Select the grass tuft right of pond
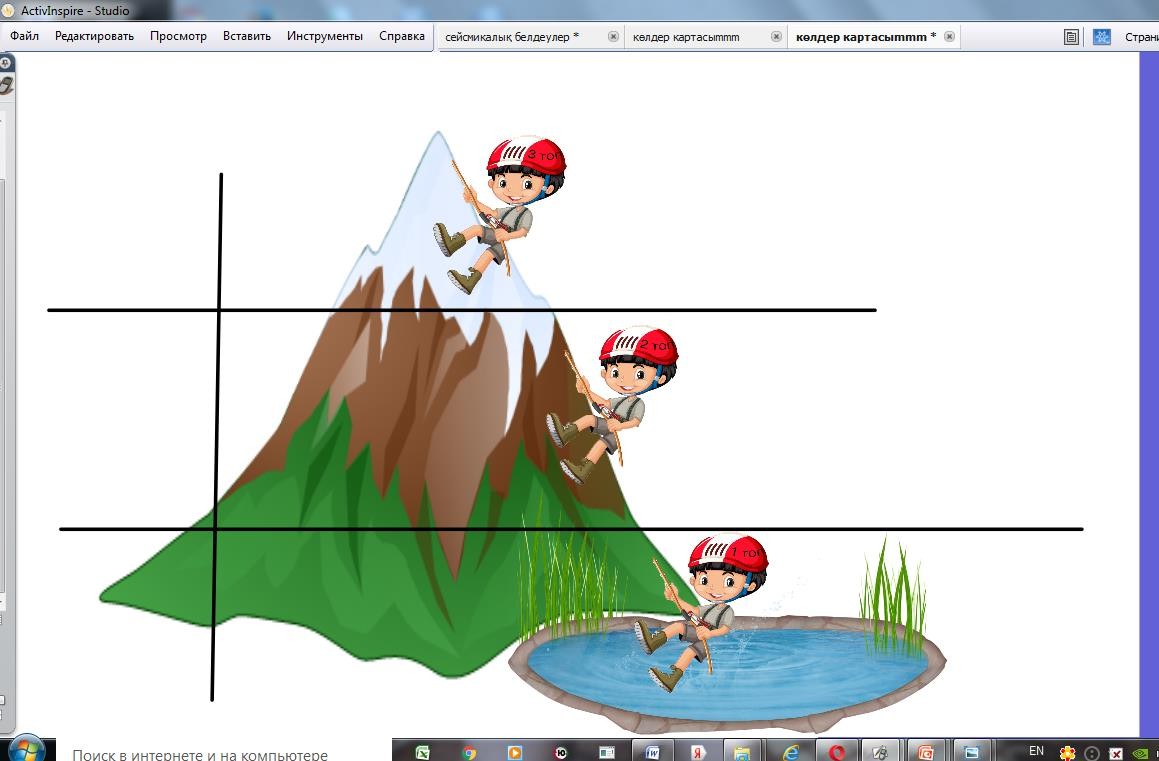 pyautogui.click(x=893, y=598)
